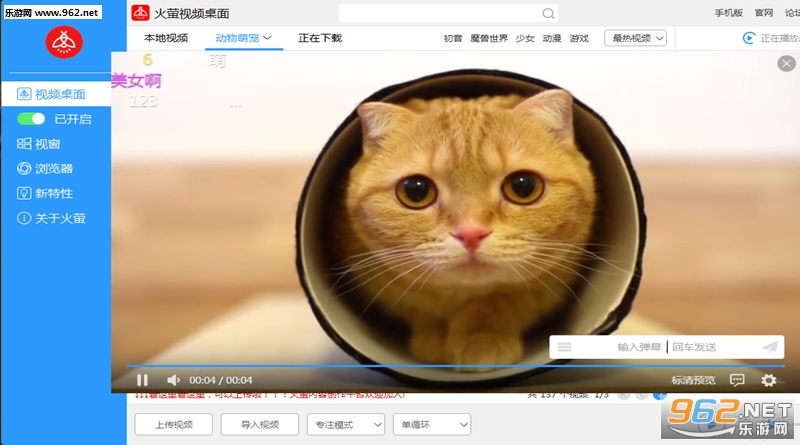
Task: Select the 动漫 category
Action: click(x=552, y=38)
